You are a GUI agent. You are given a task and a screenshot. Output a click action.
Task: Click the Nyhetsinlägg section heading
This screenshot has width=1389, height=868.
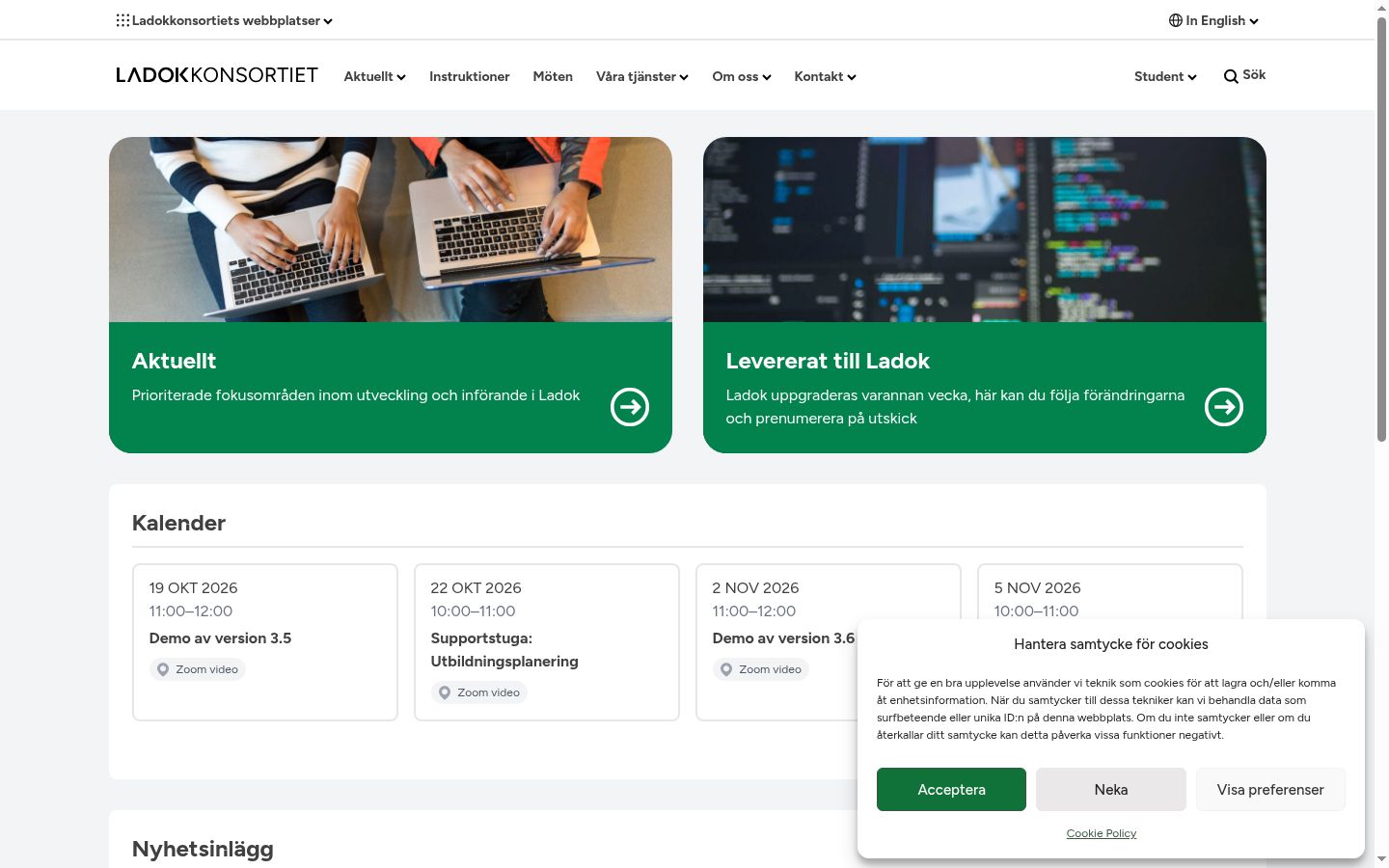203,849
